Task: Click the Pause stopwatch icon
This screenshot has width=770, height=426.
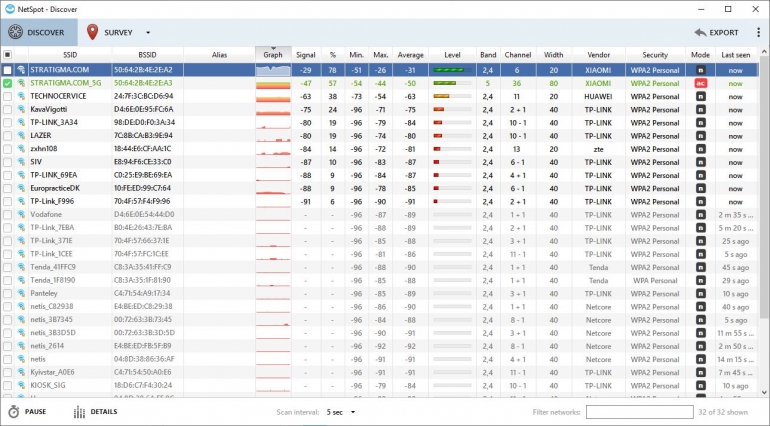Action: click(14, 412)
